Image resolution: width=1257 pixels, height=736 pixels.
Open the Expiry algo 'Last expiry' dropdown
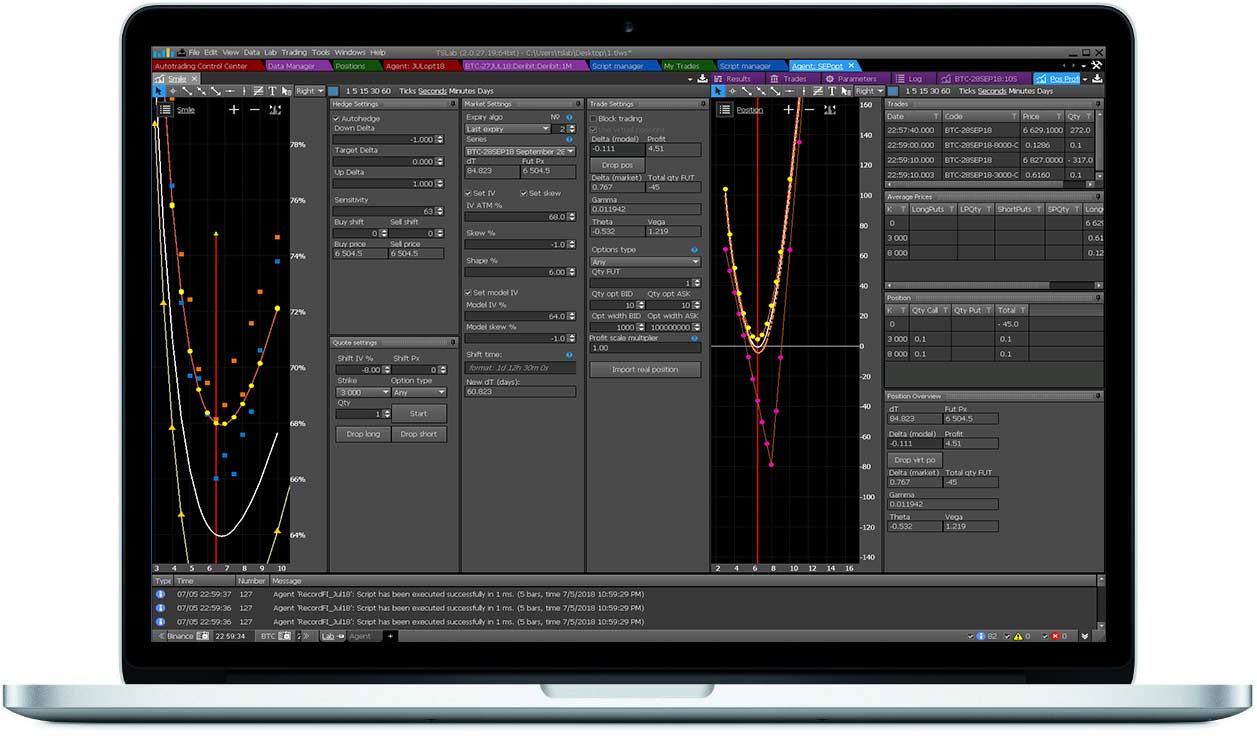pyautogui.click(x=509, y=129)
